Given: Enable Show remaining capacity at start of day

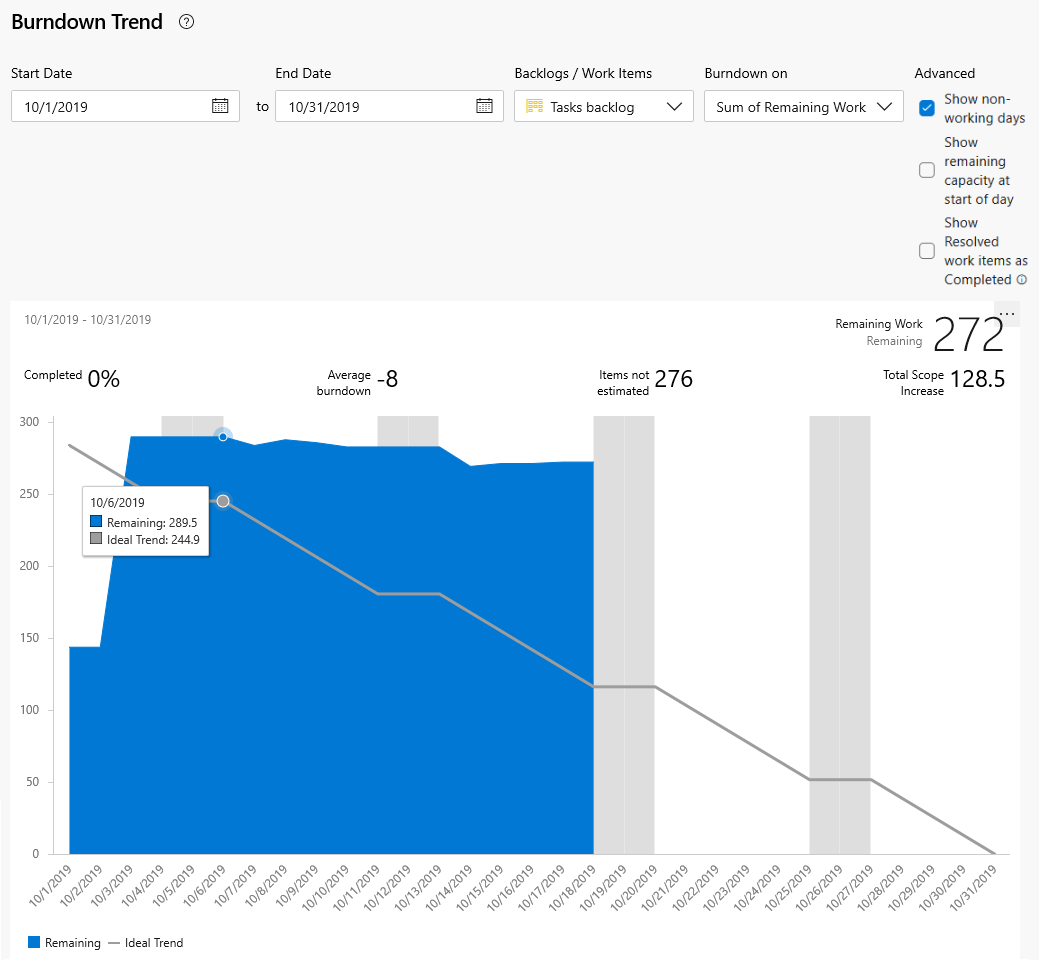Looking at the screenshot, I should pyautogui.click(x=927, y=170).
